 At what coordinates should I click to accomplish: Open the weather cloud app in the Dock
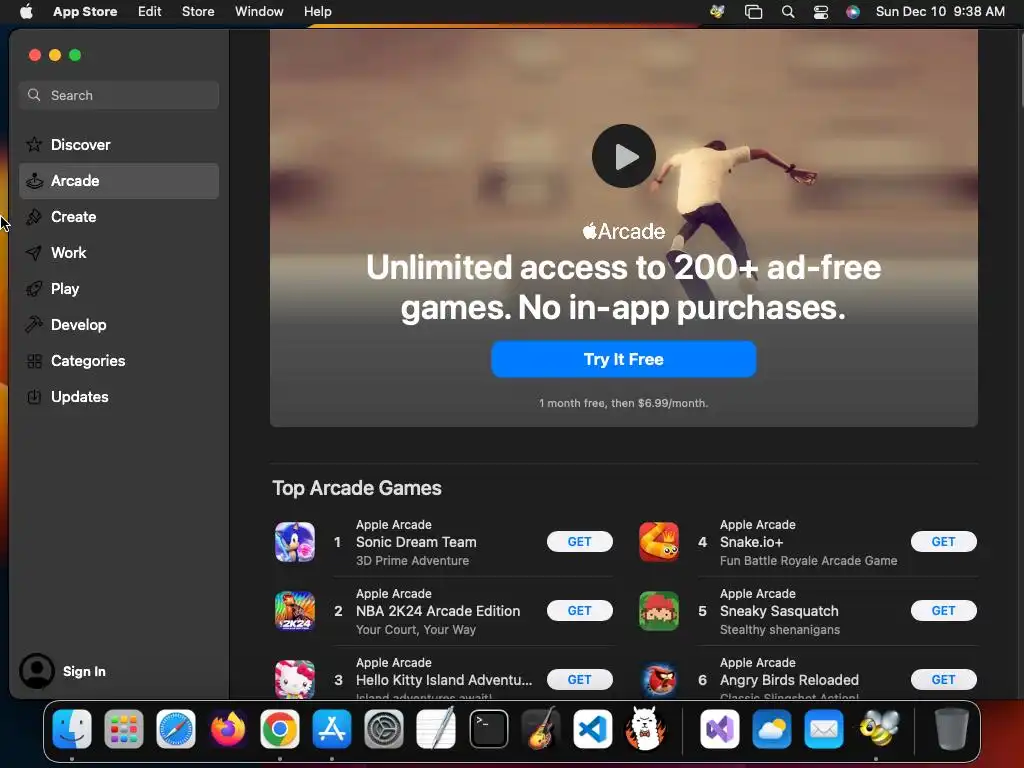[x=772, y=728]
